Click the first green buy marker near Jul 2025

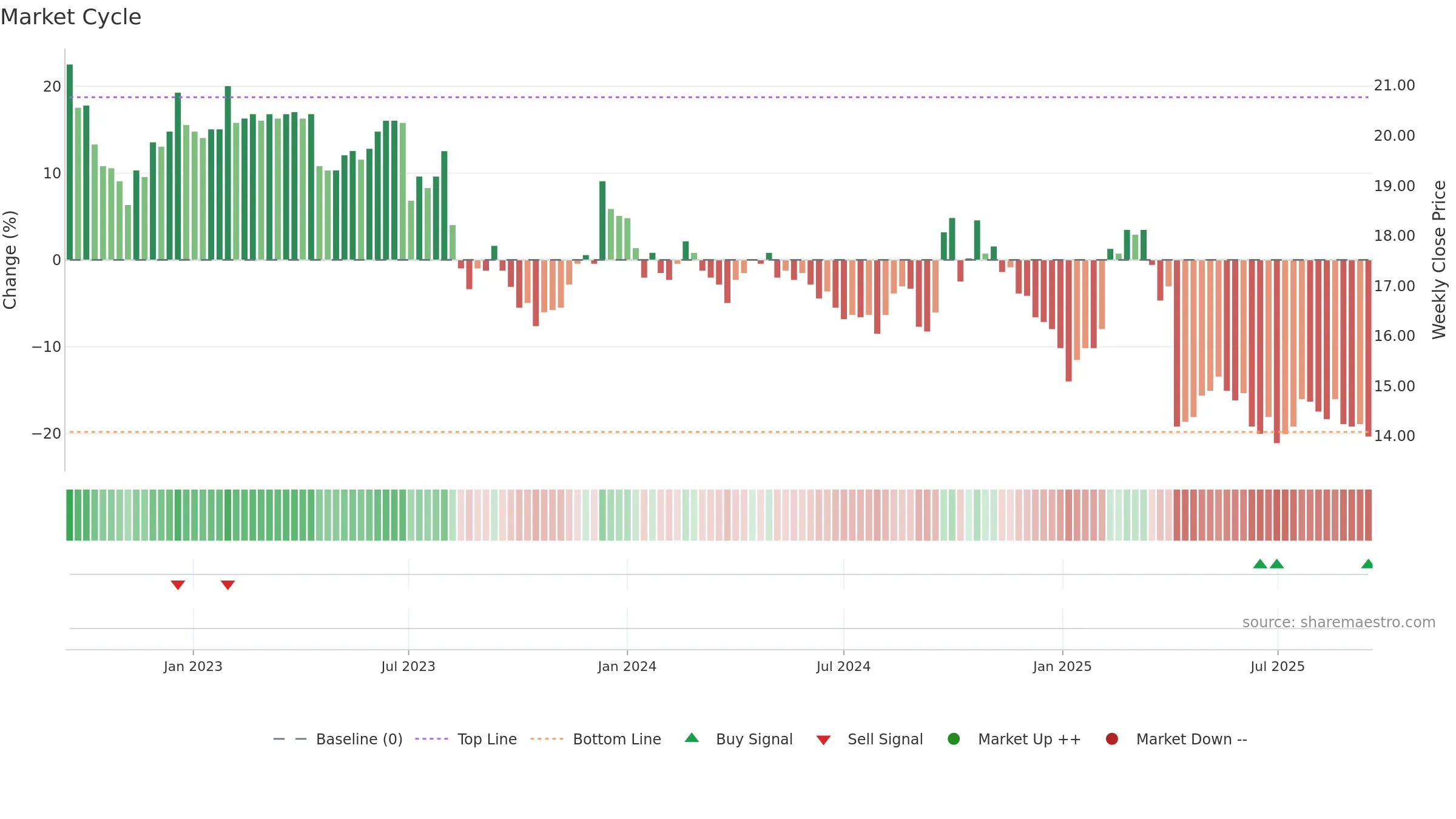pos(1260,564)
